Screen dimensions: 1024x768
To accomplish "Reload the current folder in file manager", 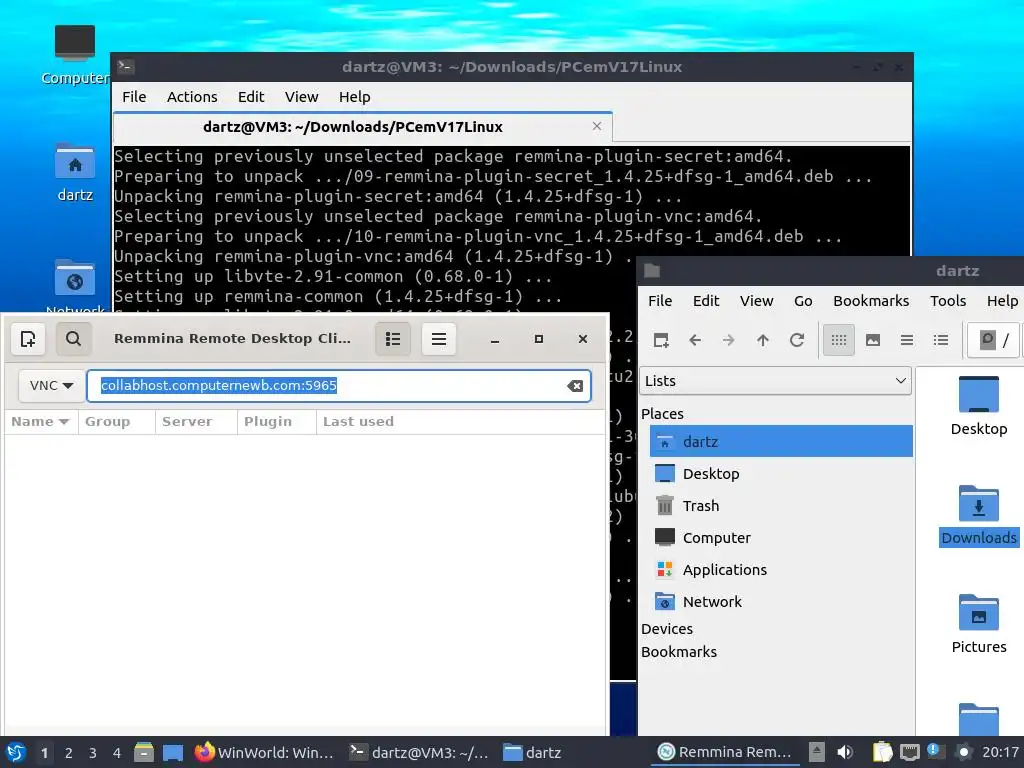I will 797,340.
